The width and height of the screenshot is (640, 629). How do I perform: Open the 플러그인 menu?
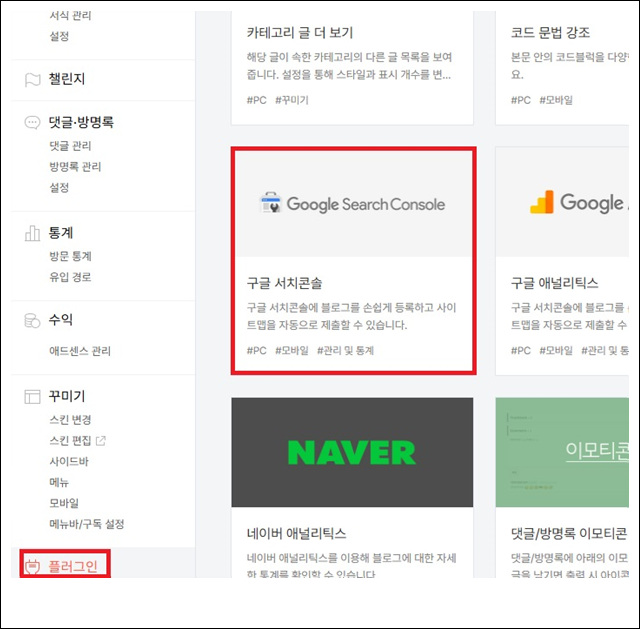tap(73, 566)
